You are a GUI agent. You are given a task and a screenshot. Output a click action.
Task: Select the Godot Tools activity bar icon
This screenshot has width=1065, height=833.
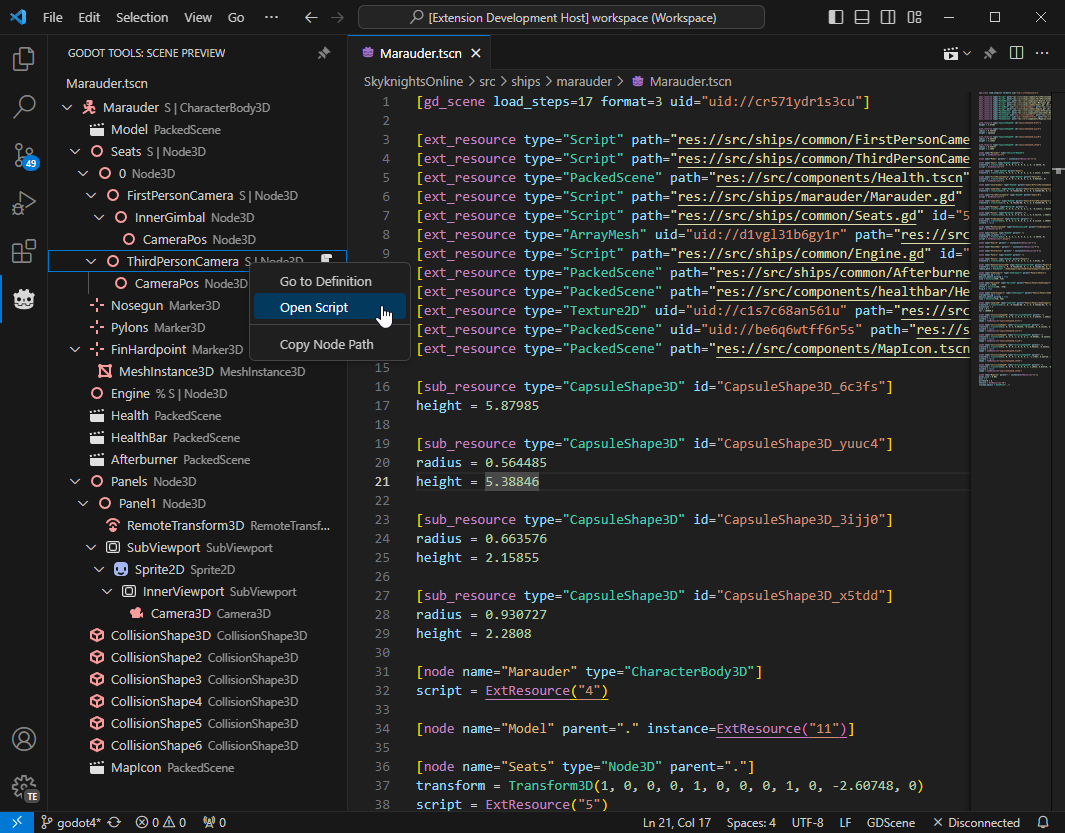(24, 299)
